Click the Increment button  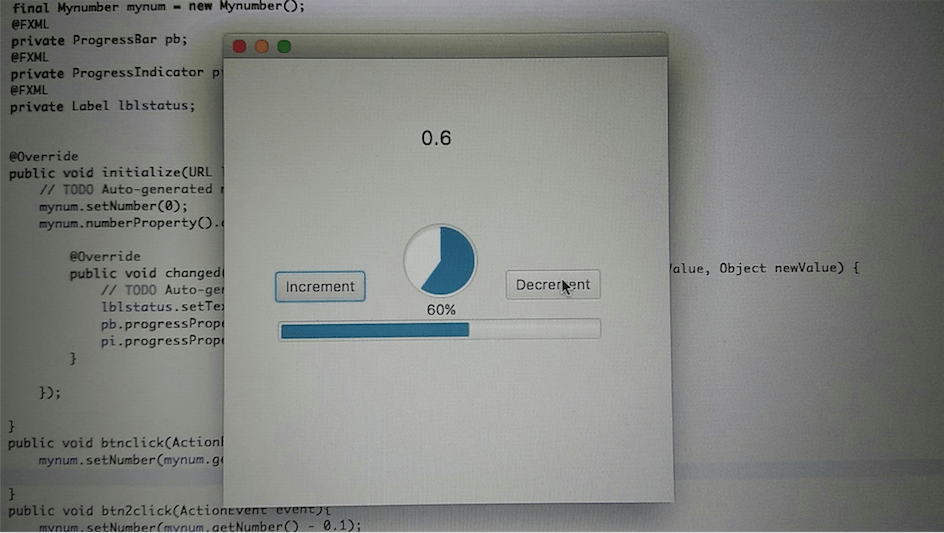tap(320, 286)
